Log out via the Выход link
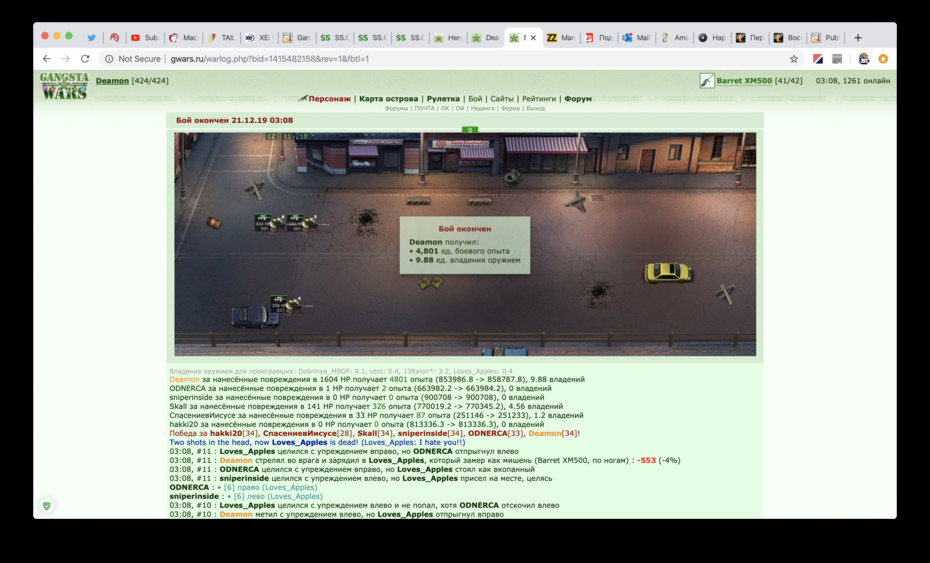The width and height of the screenshot is (930, 563). 535,108
